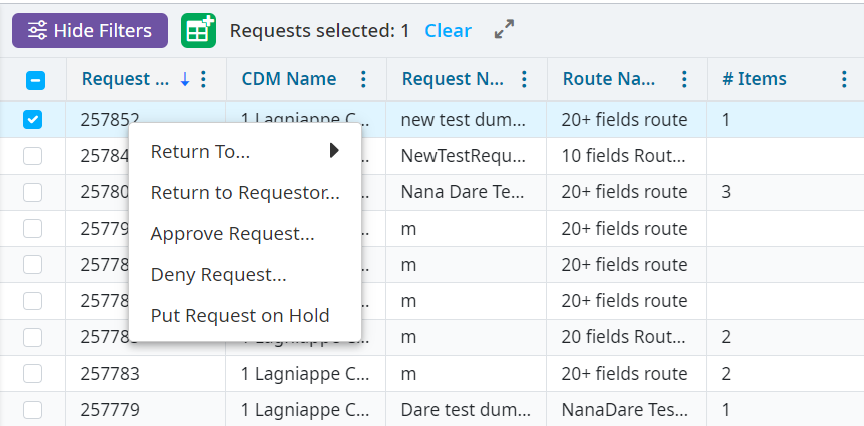Click the Dare test dum... request name cell
Image resolution: width=864 pixels, height=426 pixels.
[x=463, y=410]
